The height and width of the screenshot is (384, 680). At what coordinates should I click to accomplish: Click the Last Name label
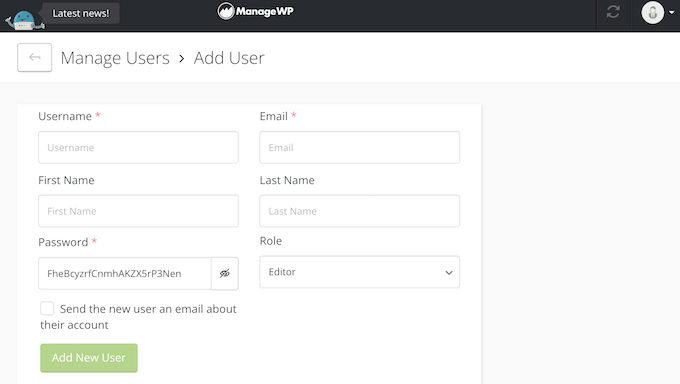[287, 180]
